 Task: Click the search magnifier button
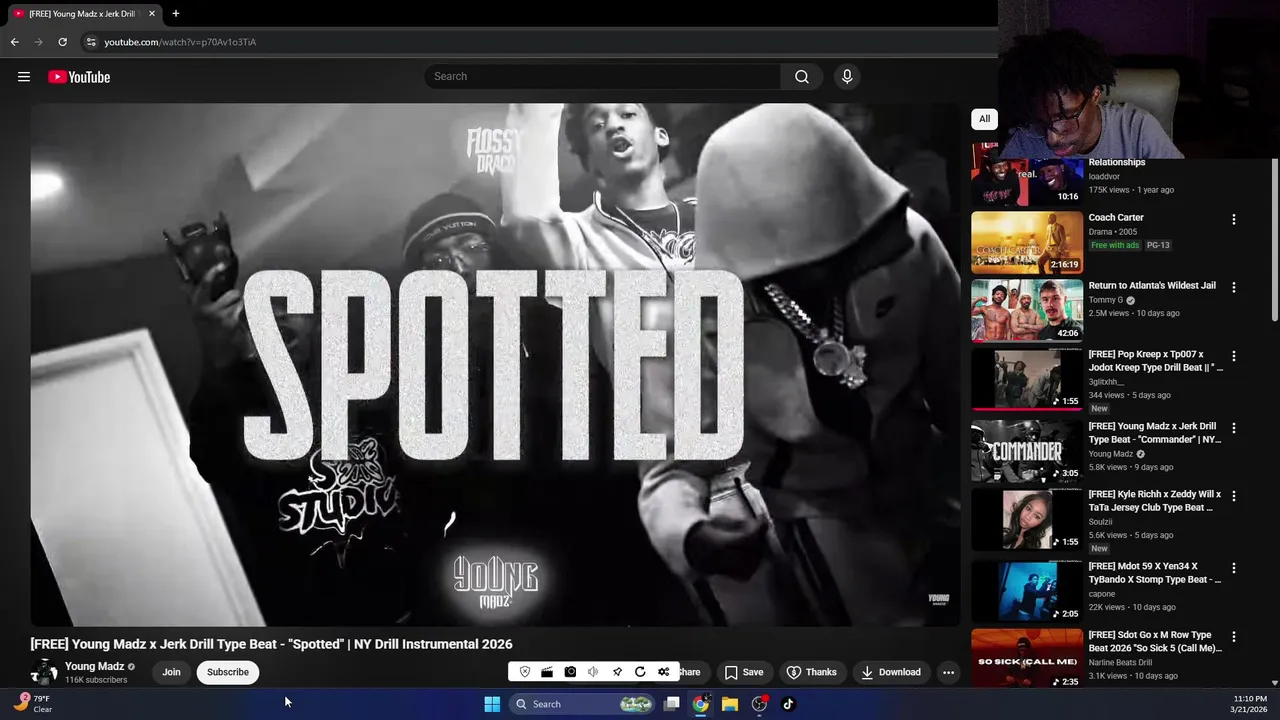tap(802, 77)
